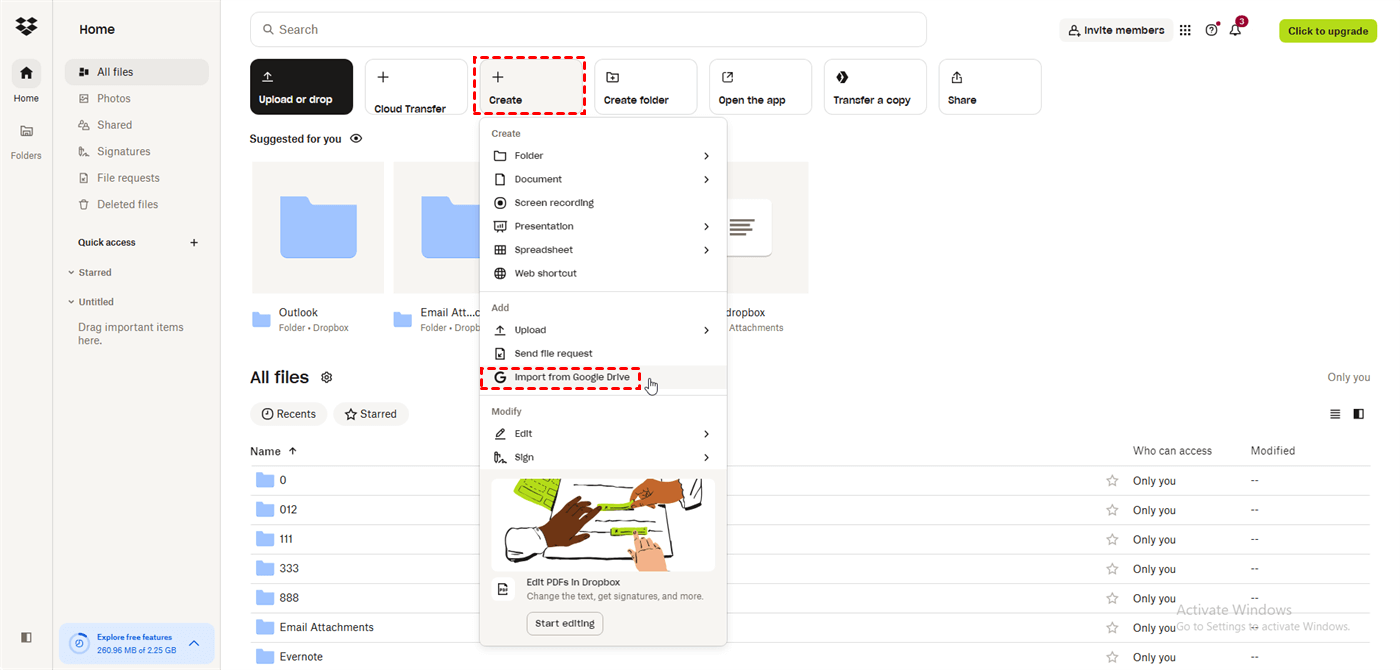This screenshot has height=670, width=1400.
Task: Expand the Edit submenu arrow
Action: (706, 434)
